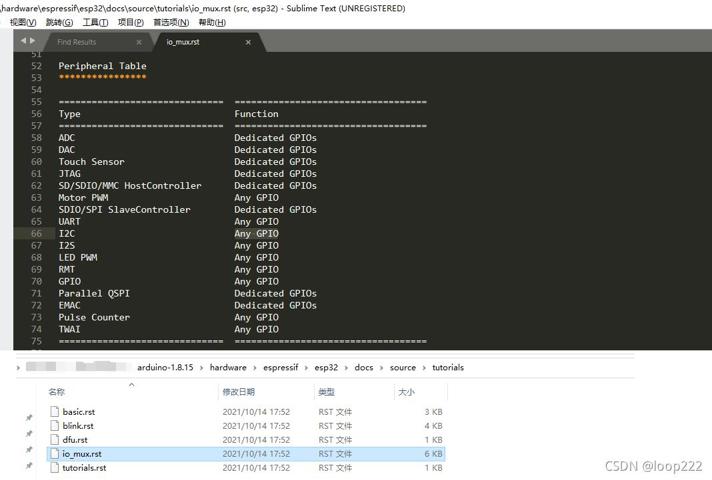The width and height of the screenshot is (712, 480).
Task: Open the 帮助(H) menu
Action: coord(212,22)
